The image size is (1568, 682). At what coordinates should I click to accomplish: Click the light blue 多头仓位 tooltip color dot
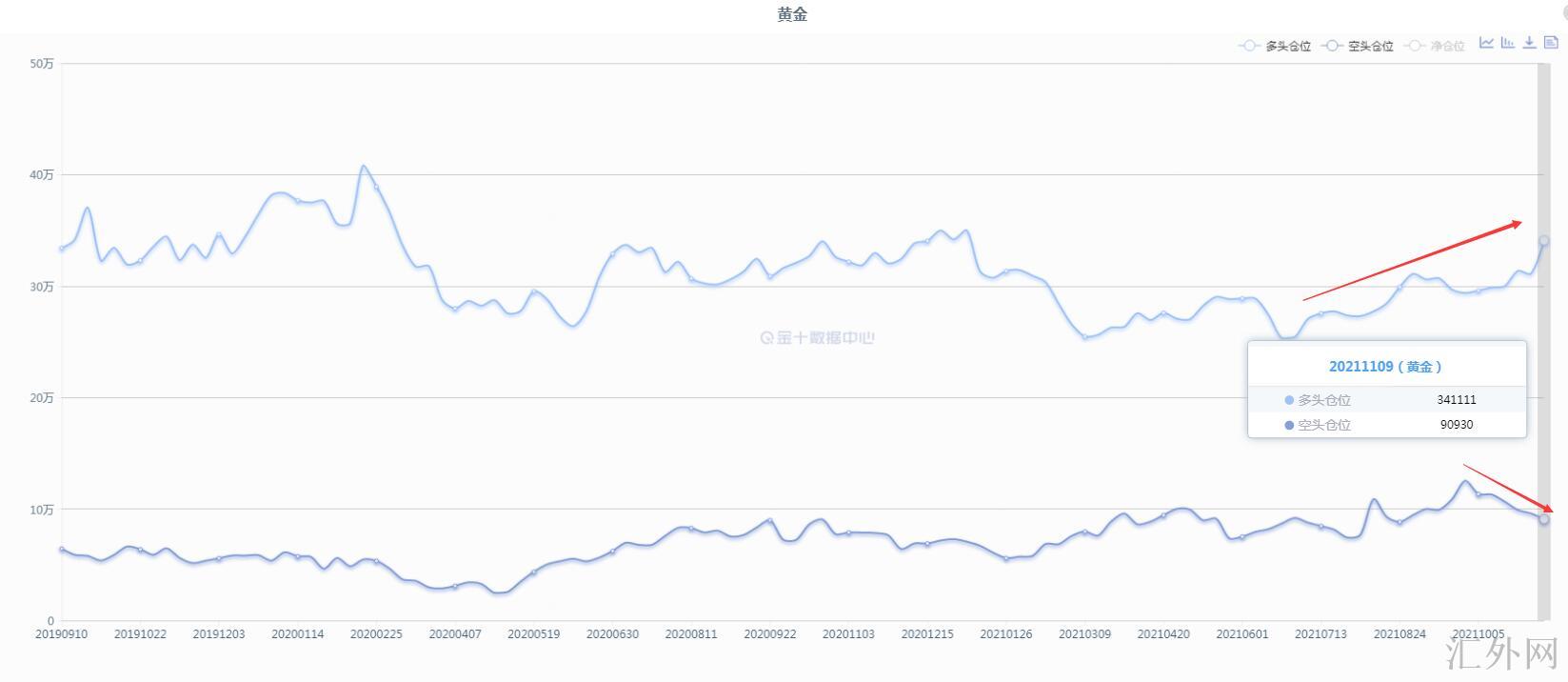point(1289,400)
